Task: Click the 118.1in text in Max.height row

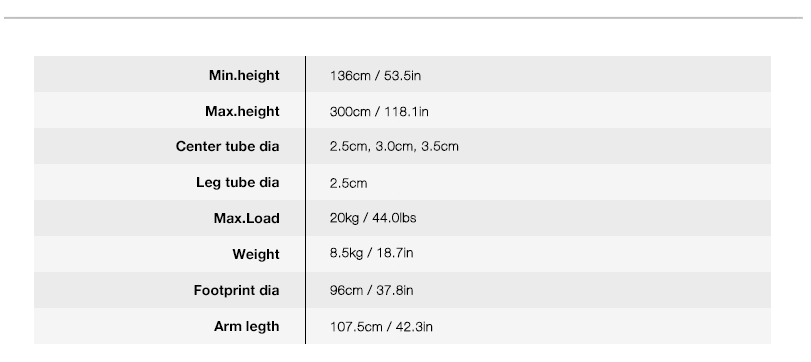Action: pos(407,112)
